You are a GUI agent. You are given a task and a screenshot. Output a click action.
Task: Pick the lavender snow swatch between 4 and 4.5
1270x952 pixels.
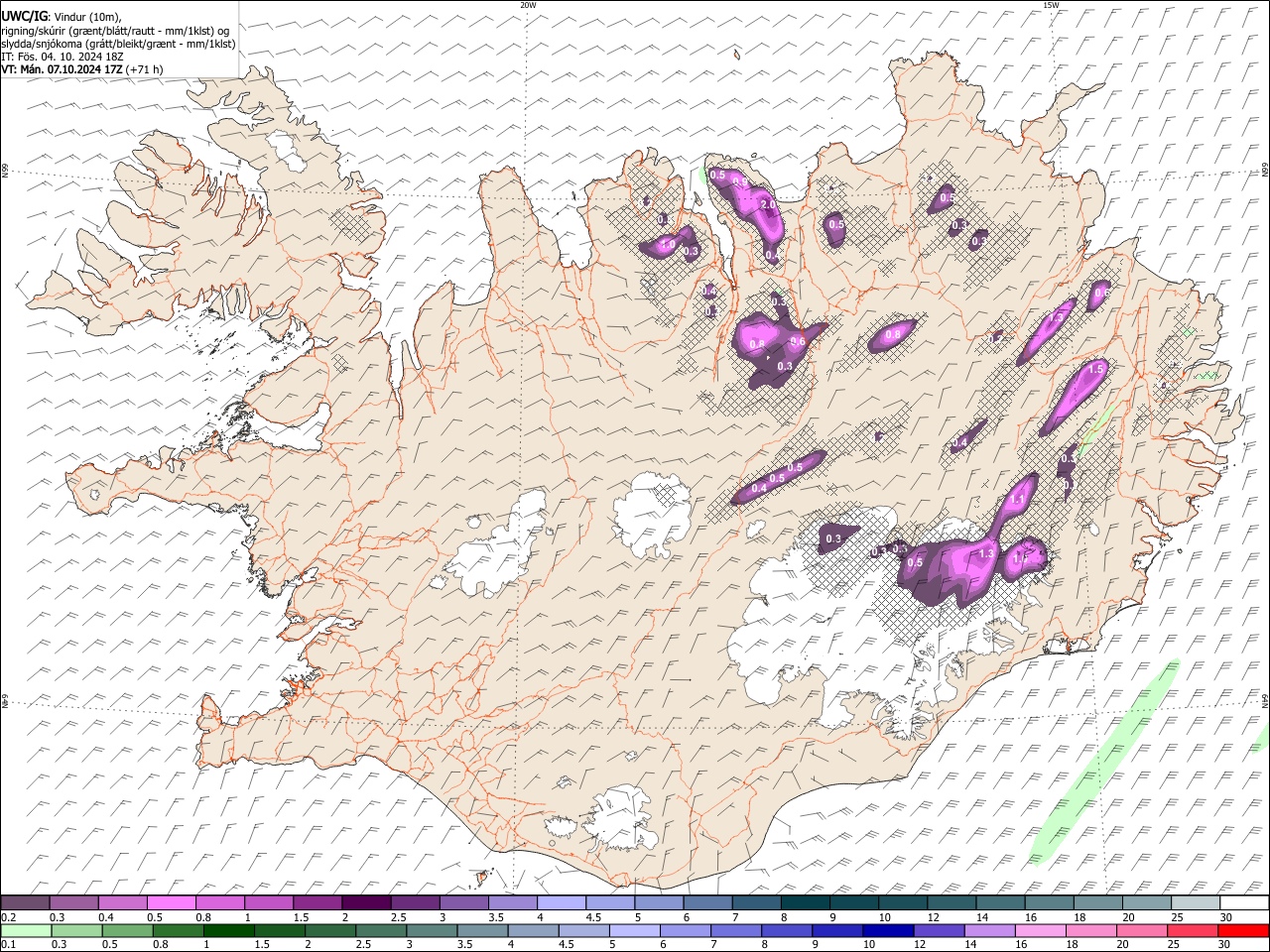tap(562, 903)
